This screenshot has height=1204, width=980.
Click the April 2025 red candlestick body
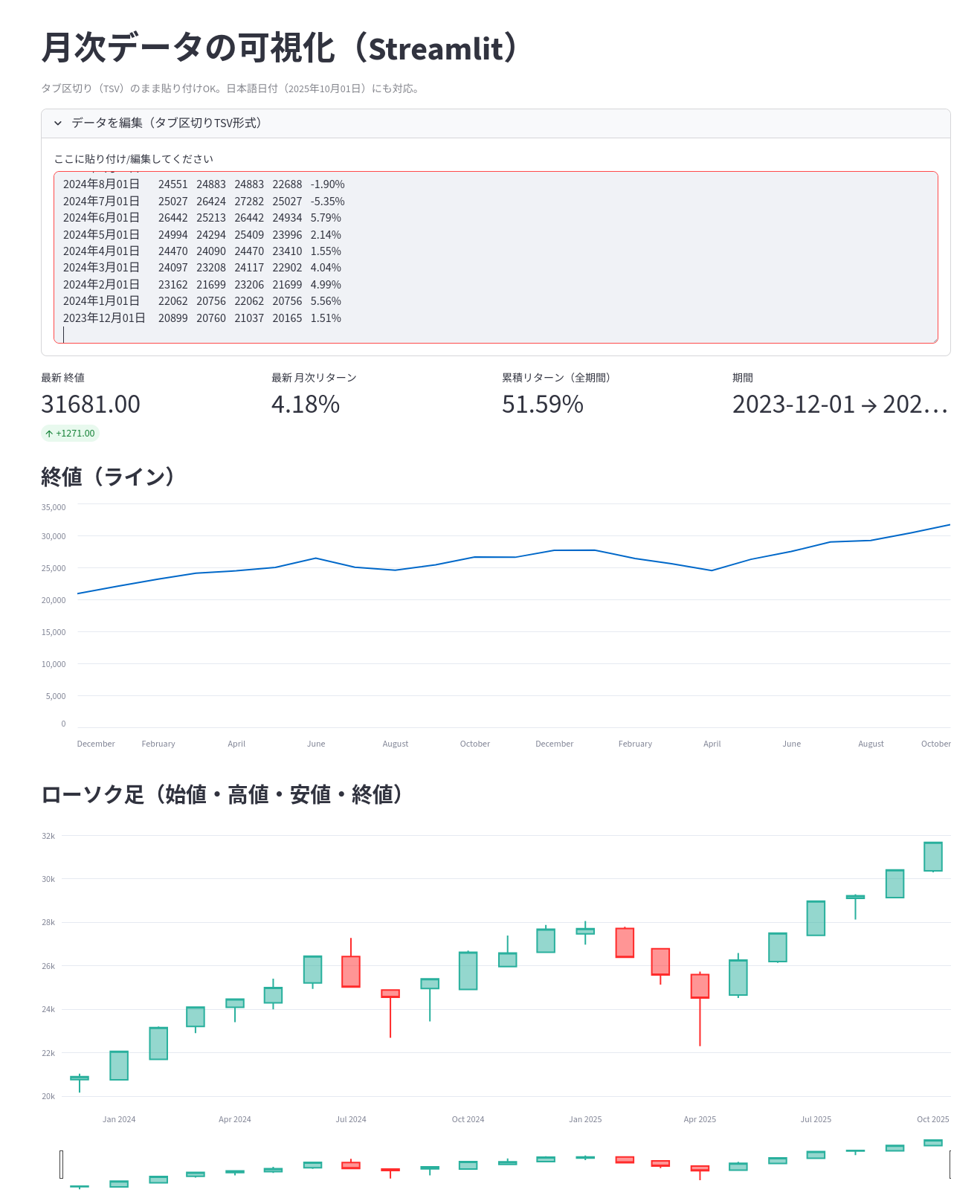[x=700, y=986]
